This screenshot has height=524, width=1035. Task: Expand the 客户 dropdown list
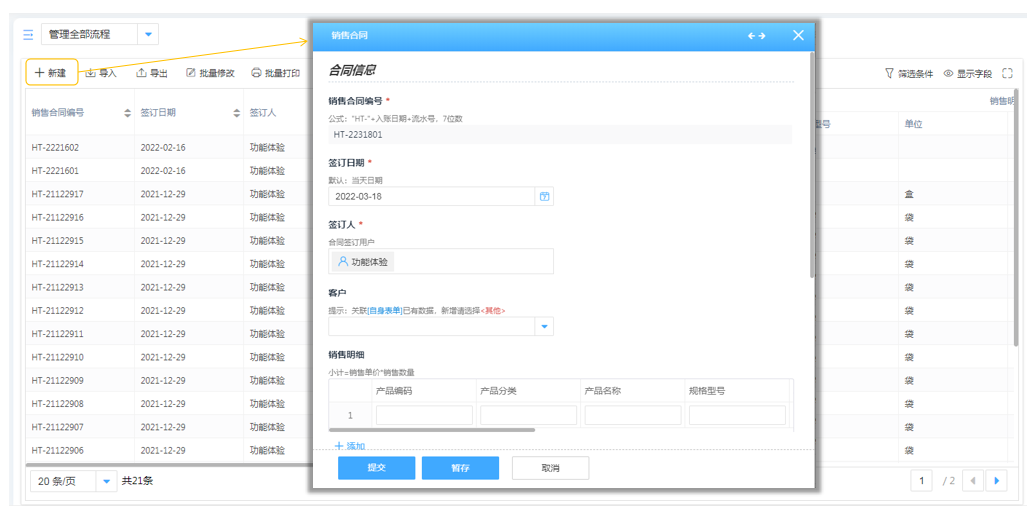point(544,326)
